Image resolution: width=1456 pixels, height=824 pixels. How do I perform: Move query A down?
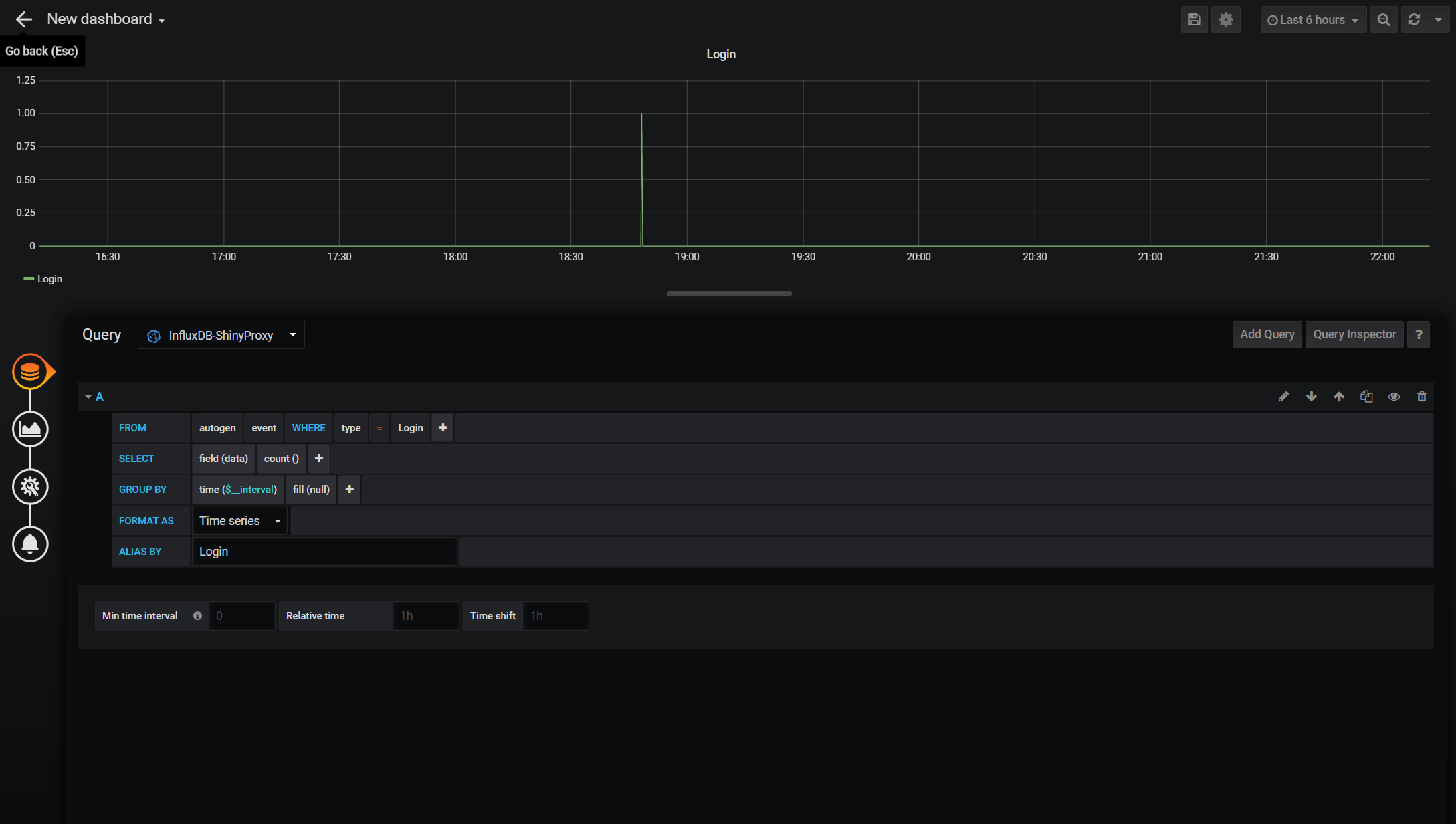click(1311, 397)
